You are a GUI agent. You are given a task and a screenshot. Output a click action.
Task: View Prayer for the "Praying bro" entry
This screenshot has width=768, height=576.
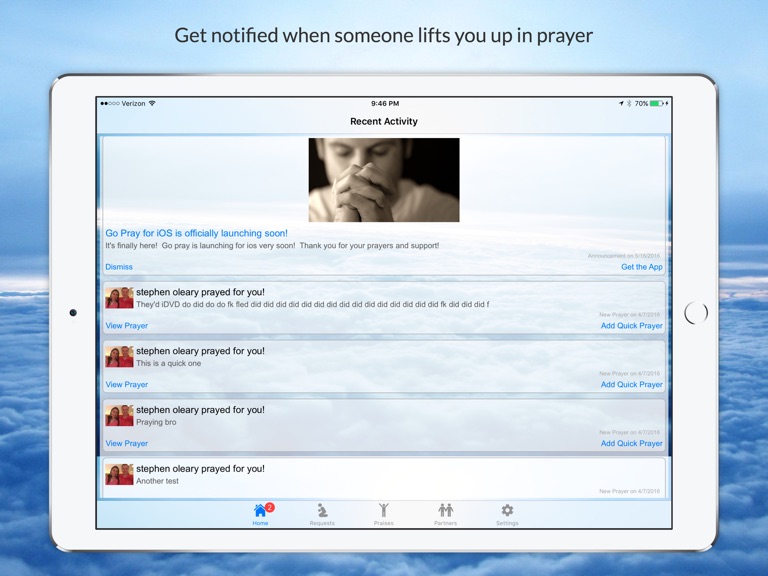127,443
